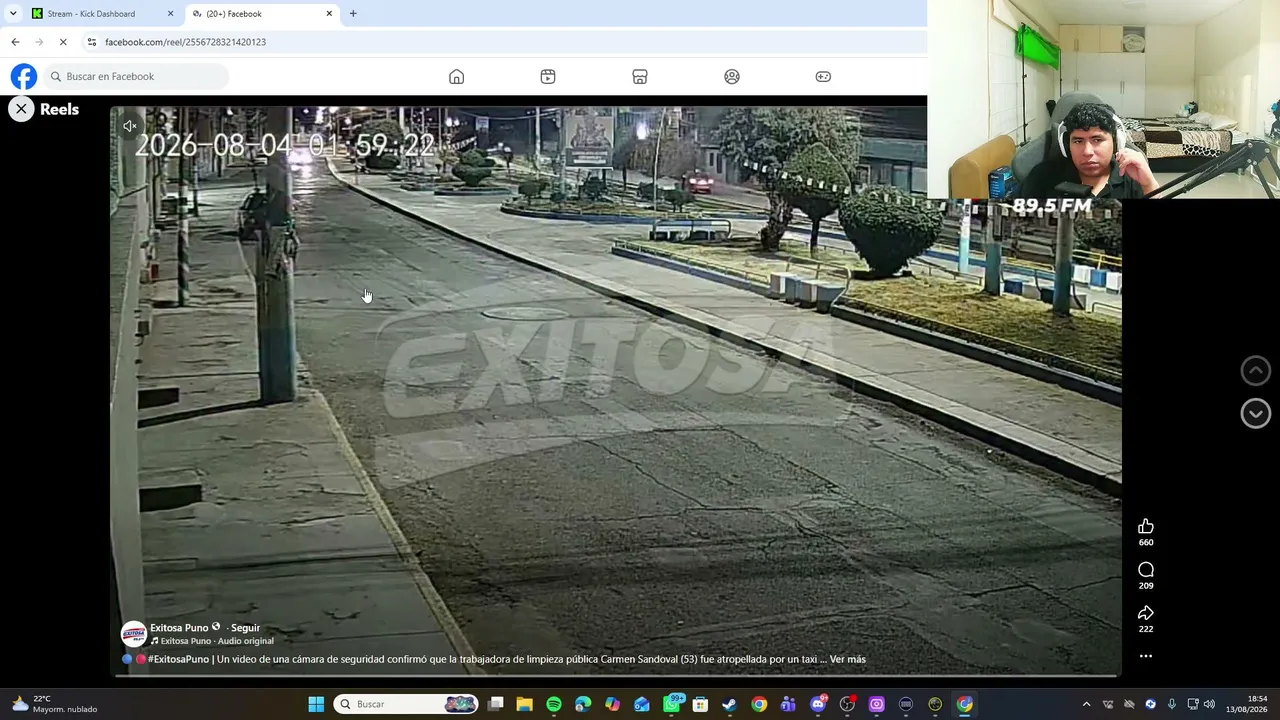Open the volume control in system tray
The height and width of the screenshot is (720, 1280).
1209,704
